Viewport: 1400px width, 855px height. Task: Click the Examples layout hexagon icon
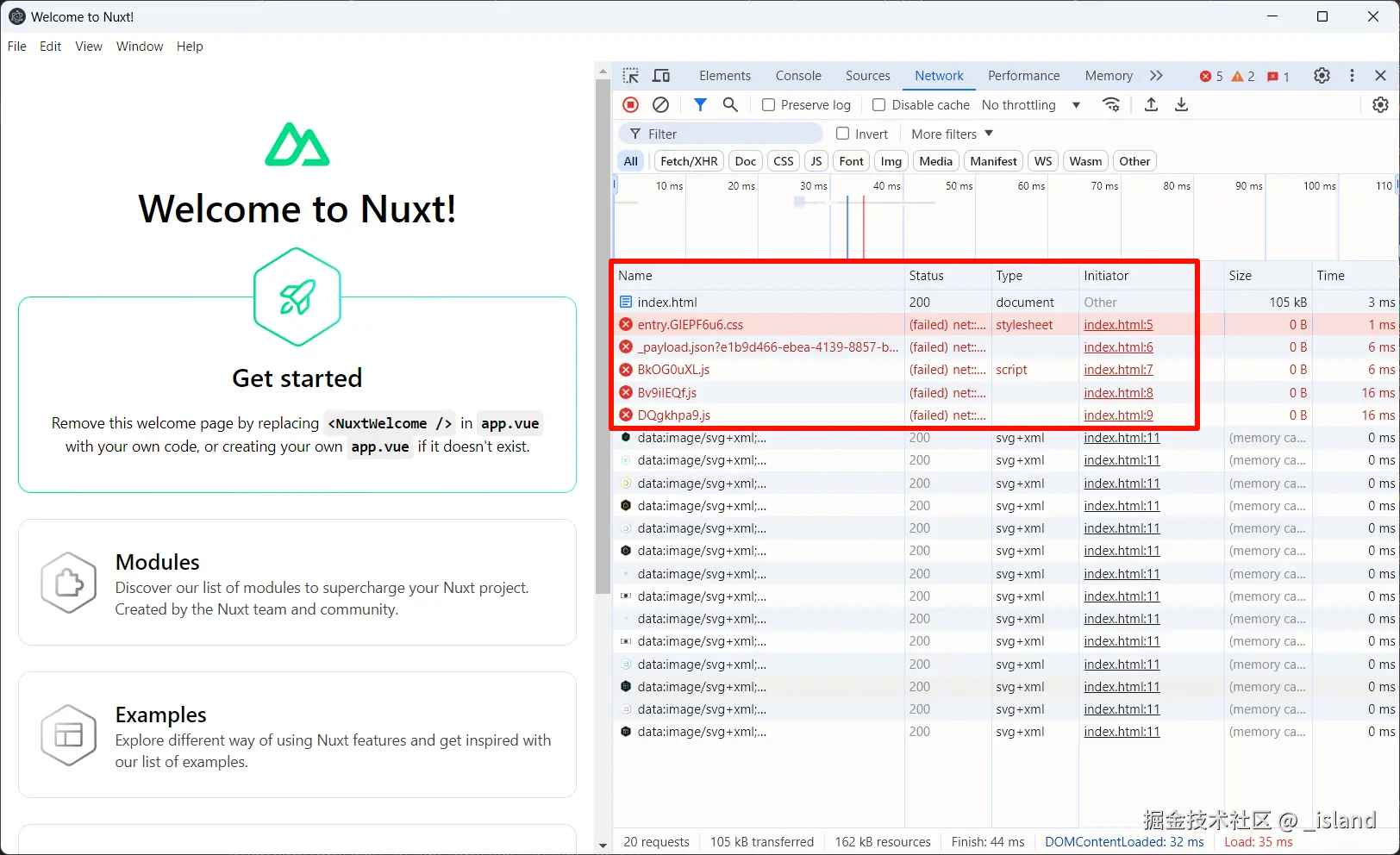[69, 735]
